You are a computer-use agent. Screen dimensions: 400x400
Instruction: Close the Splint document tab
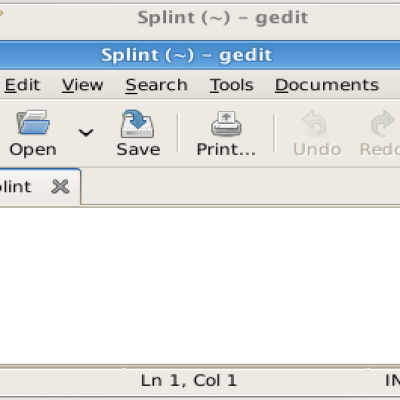tap(60, 186)
